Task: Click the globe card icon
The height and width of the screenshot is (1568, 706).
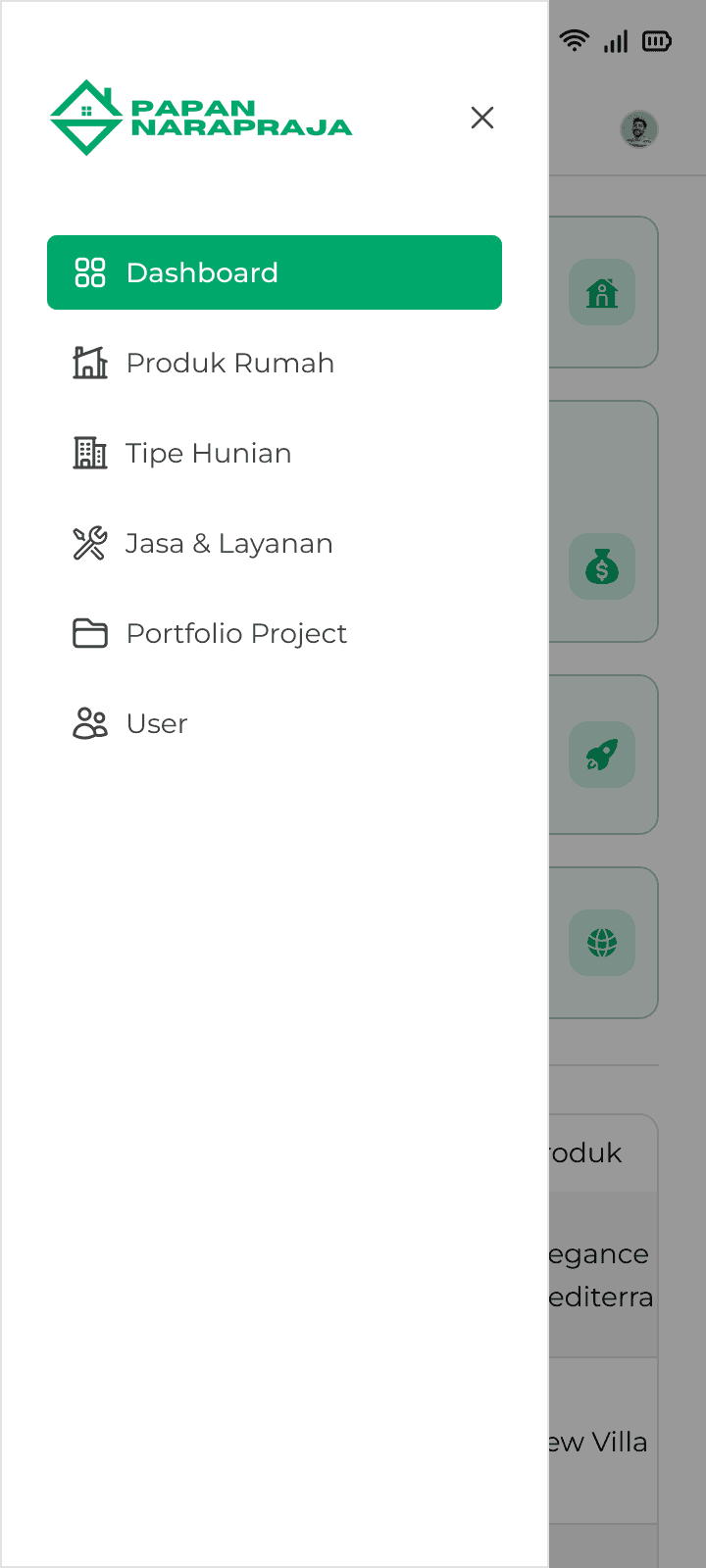Action: (602, 943)
